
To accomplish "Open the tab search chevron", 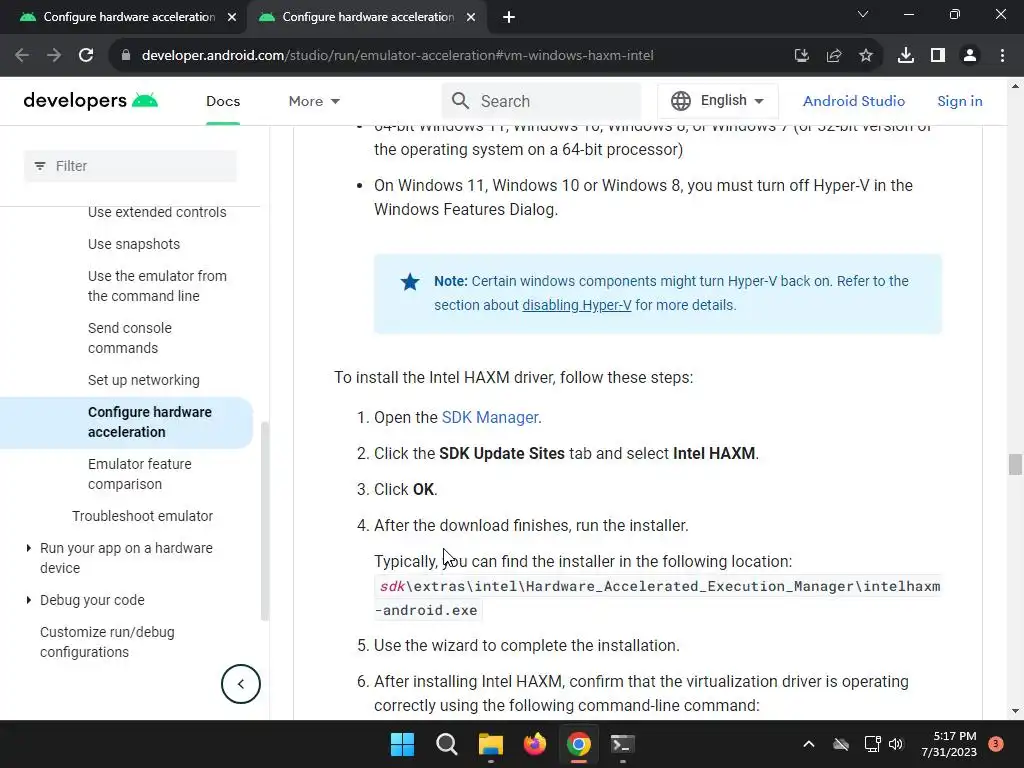I will point(863,14).
